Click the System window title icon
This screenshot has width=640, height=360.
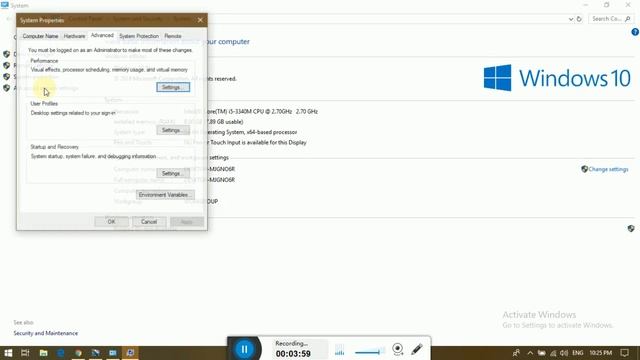(x=5, y=5)
